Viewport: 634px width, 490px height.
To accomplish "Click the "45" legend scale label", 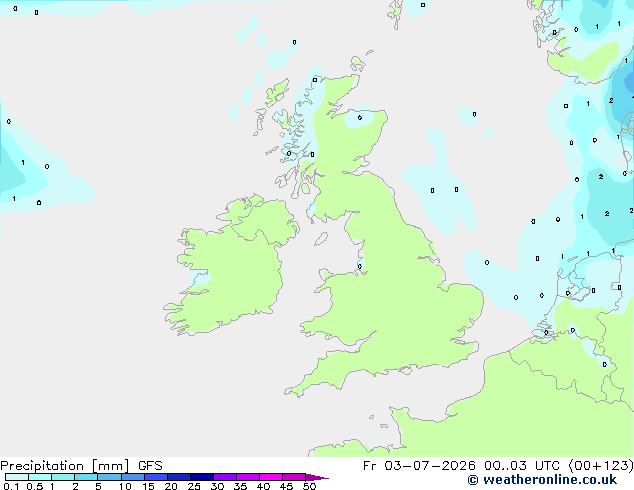I will tap(286, 486).
